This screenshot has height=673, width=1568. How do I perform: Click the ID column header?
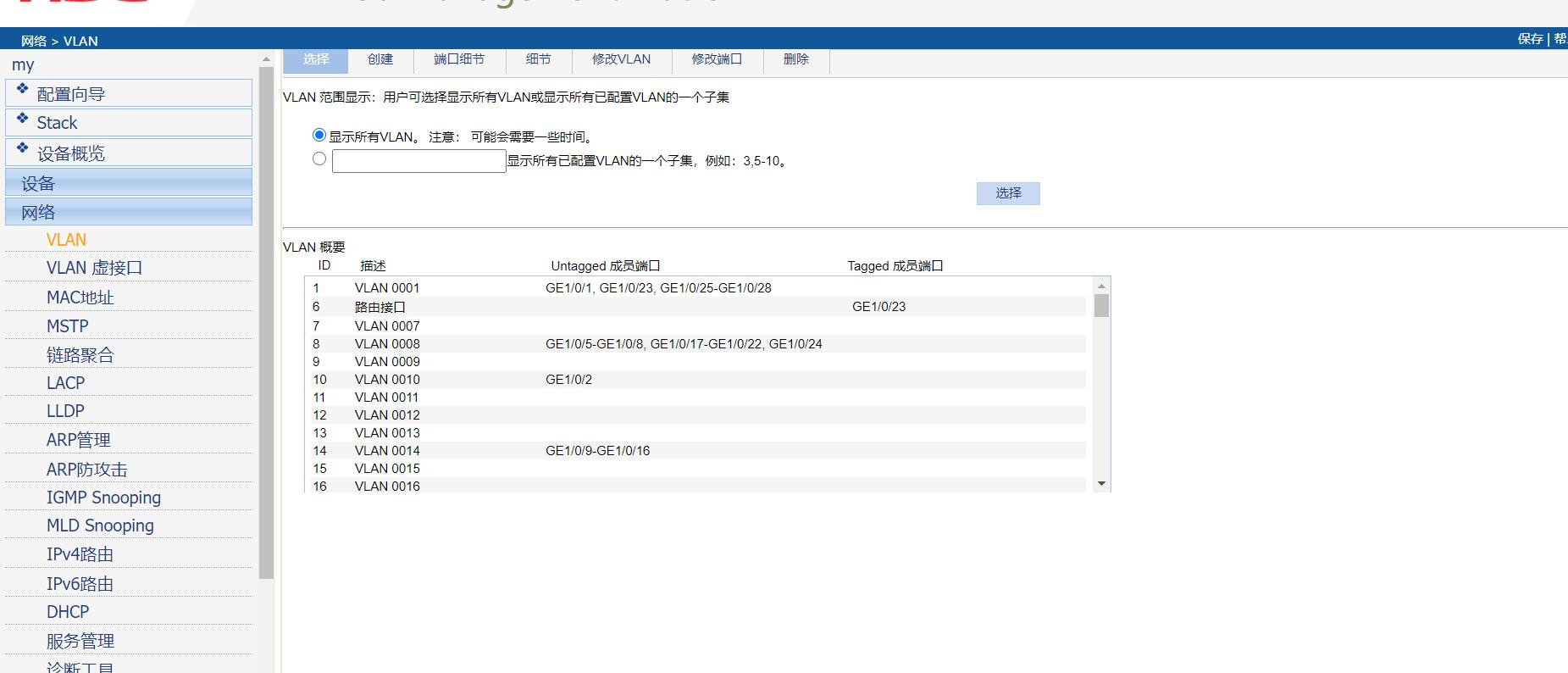point(324,265)
